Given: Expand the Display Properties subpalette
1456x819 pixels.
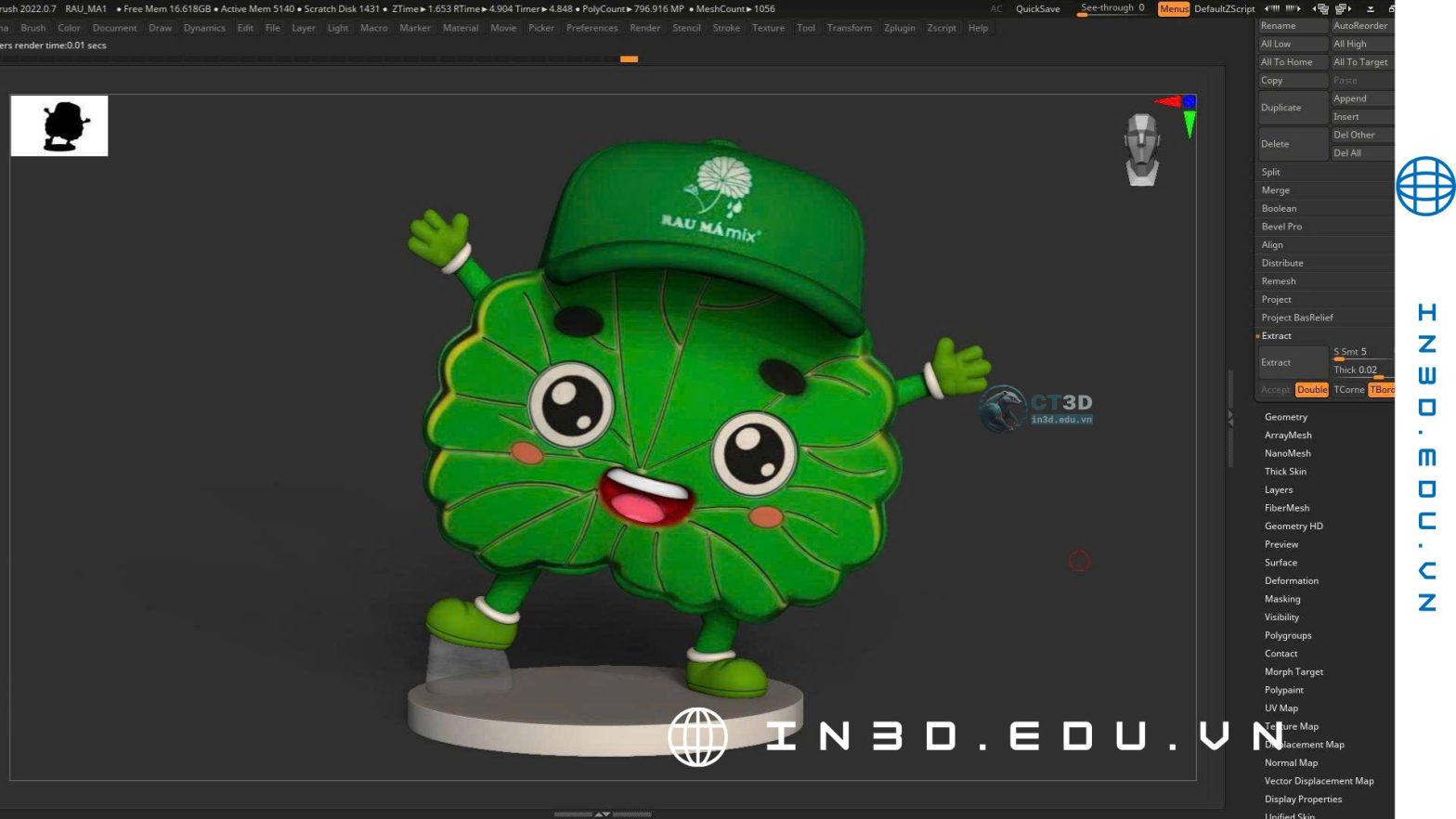Looking at the screenshot, I should pos(1303,799).
